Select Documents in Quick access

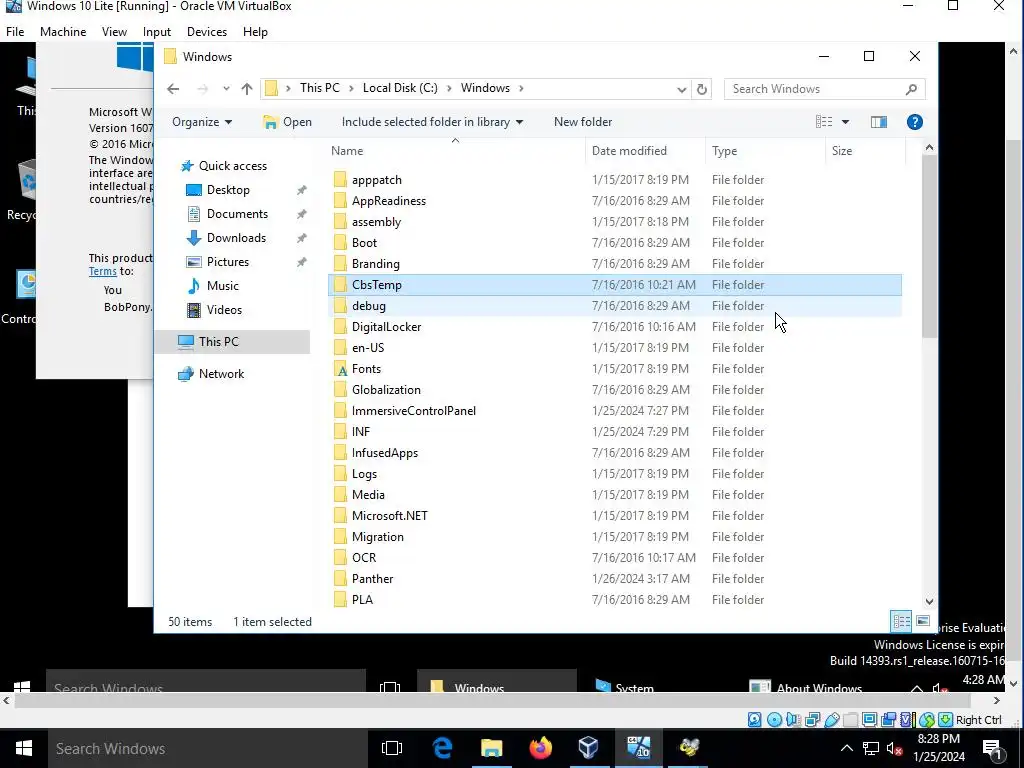tap(237, 214)
